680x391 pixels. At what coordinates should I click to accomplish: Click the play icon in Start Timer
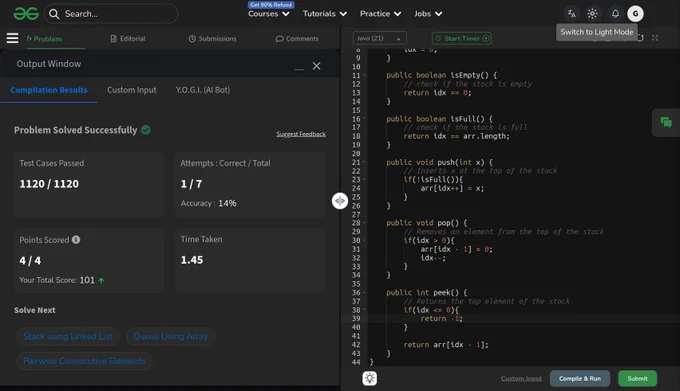[x=486, y=38]
